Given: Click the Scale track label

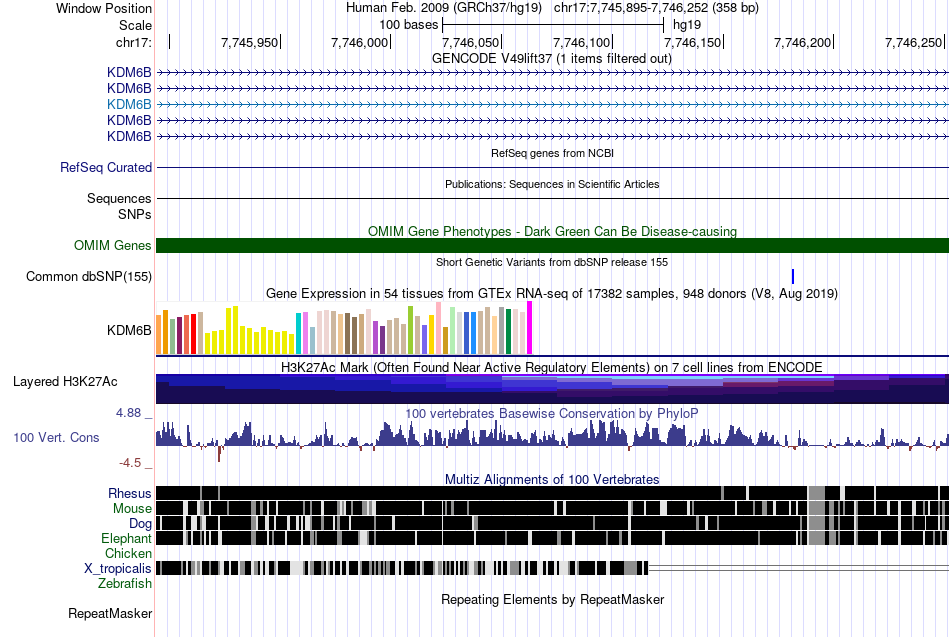Looking at the screenshot, I should (135, 25).
